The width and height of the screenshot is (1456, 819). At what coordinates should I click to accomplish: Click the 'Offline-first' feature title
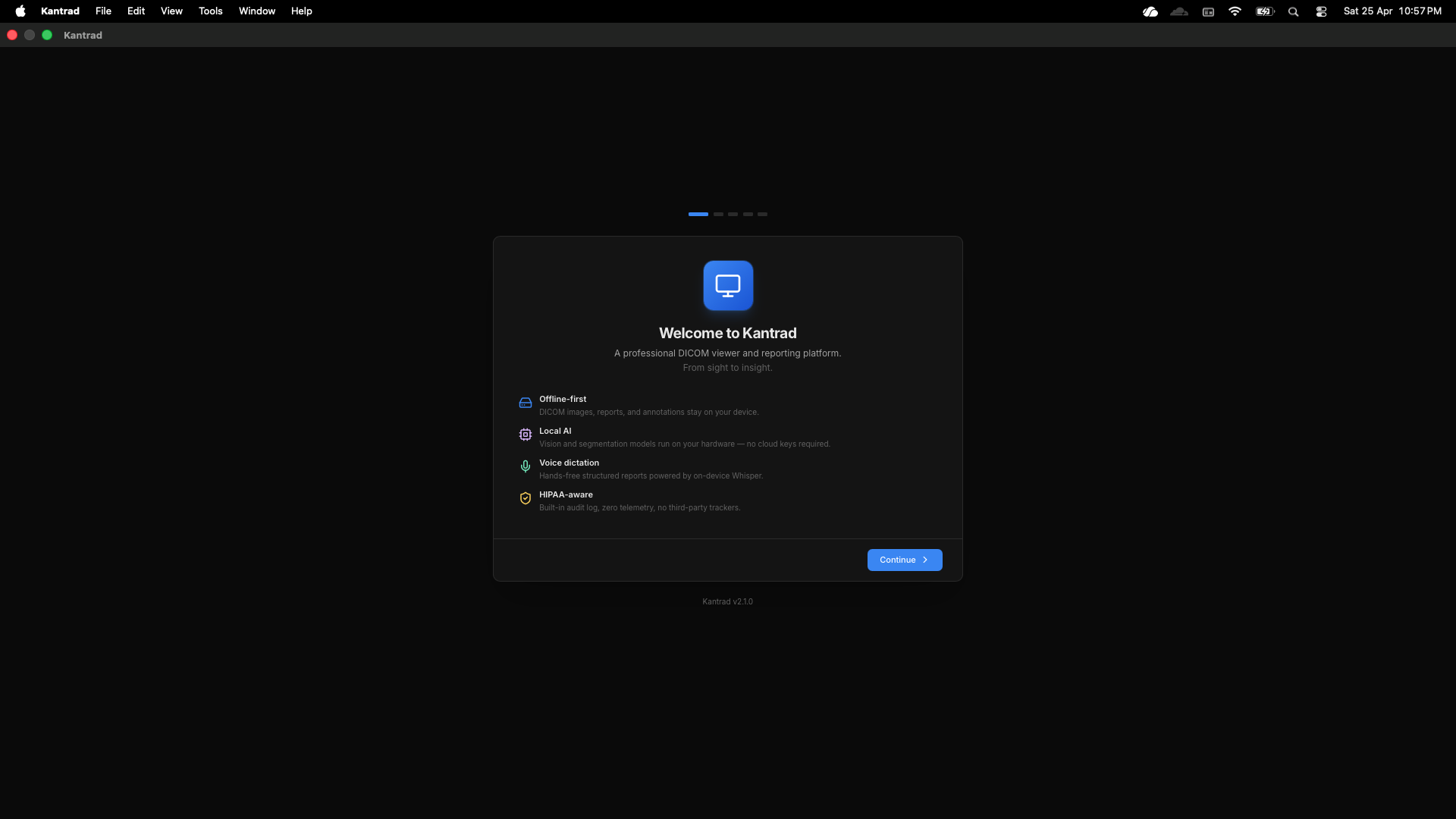pyautogui.click(x=563, y=399)
